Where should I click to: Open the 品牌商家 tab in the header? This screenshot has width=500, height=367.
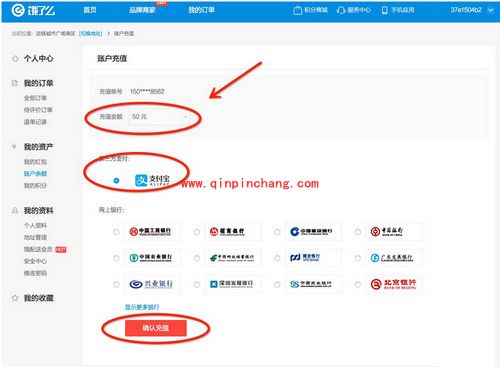pos(142,10)
